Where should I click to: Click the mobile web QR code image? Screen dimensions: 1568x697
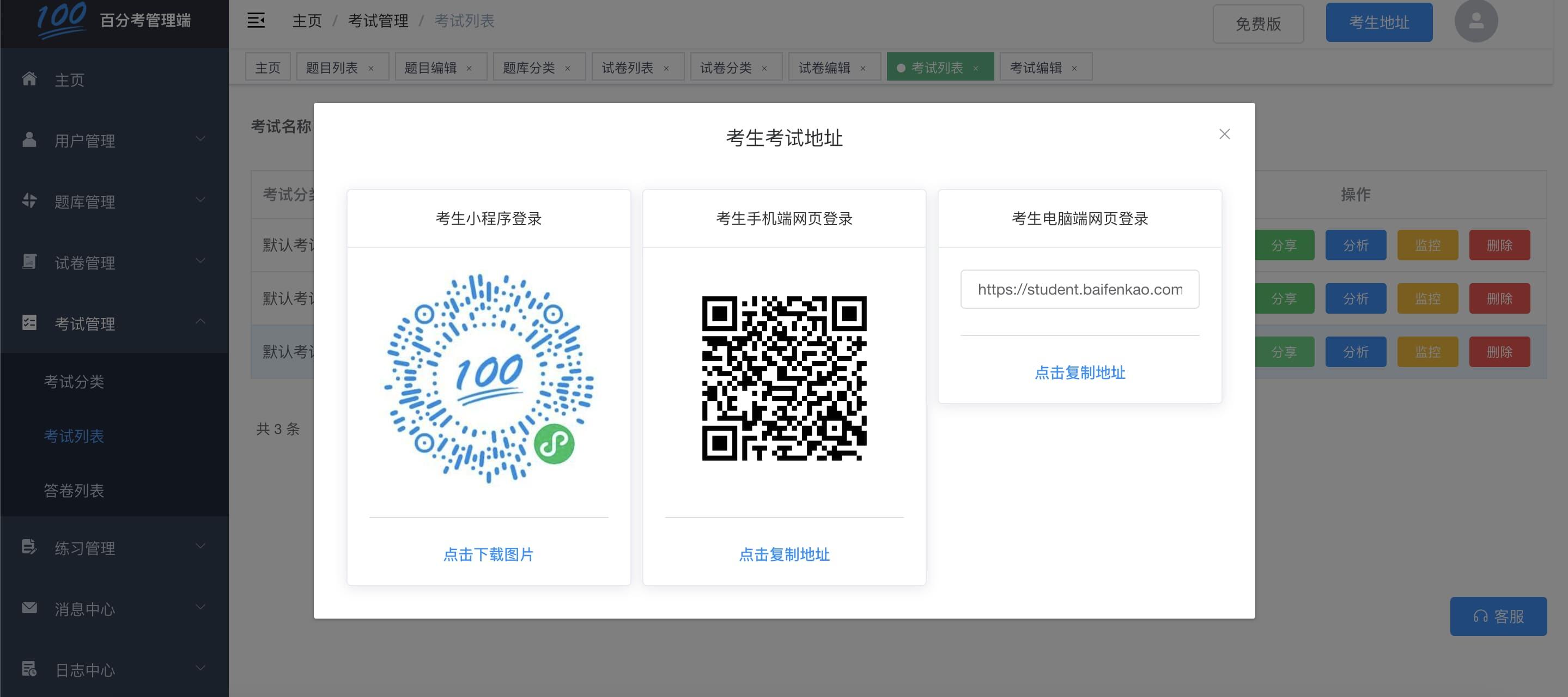tap(784, 378)
